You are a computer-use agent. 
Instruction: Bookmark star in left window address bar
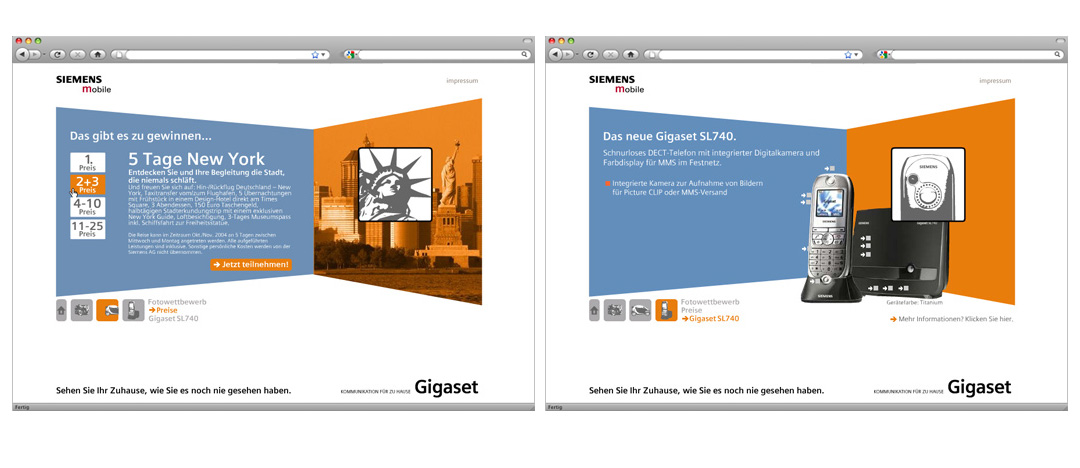[x=315, y=54]
